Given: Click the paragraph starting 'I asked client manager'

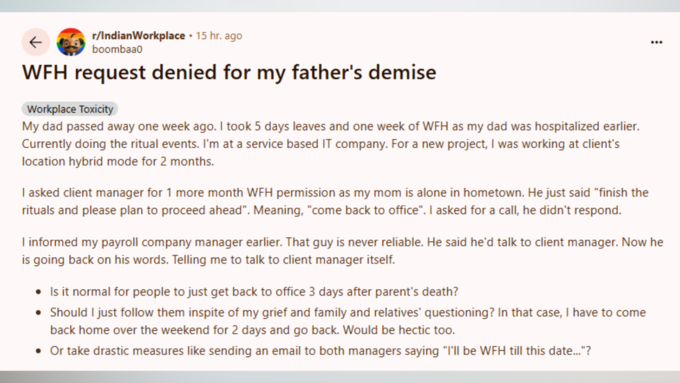Looking at the screenshot, I should pyautogui.click(x=335, y=201).
